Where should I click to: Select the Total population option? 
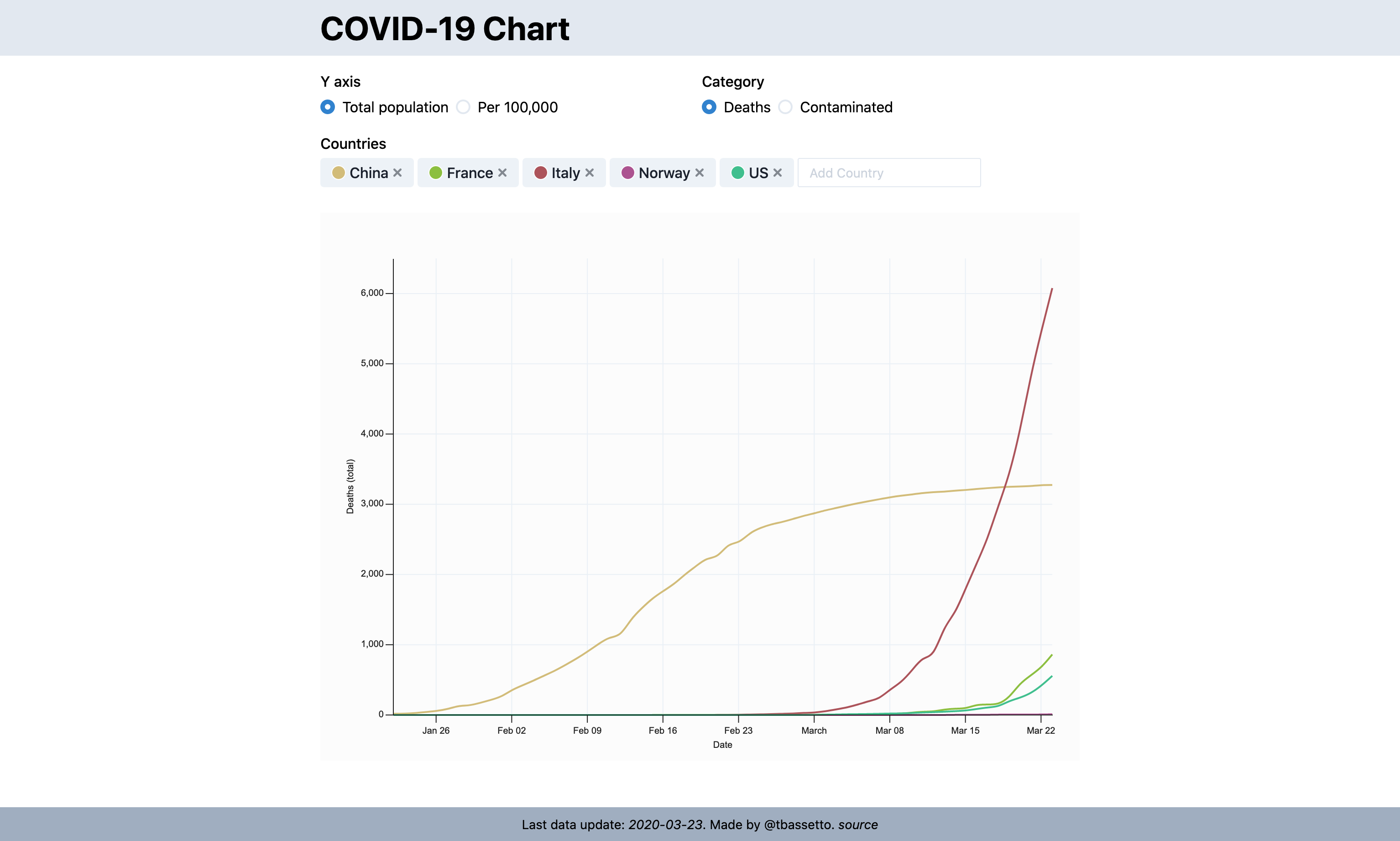327,107
